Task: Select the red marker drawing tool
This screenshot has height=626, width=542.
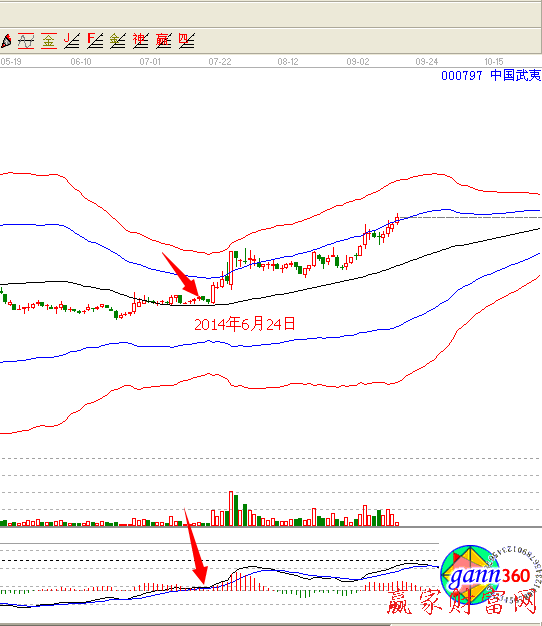Action: click(x=6, y=41)
